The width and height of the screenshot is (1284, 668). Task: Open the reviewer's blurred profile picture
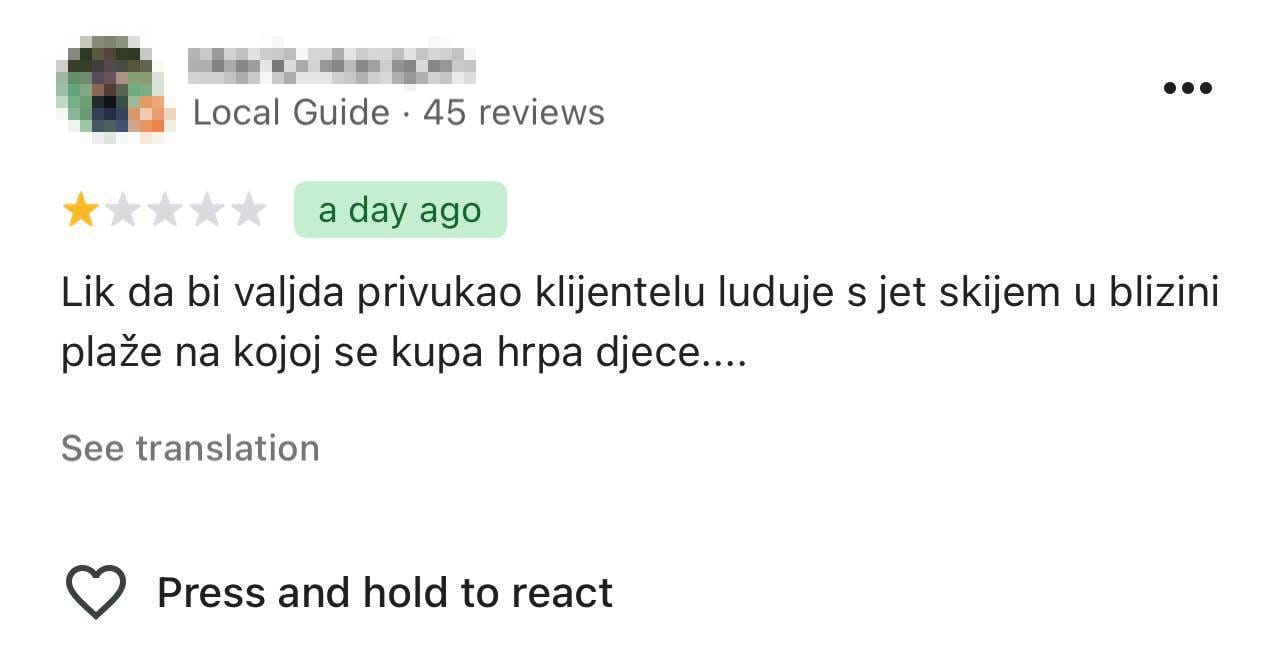[x=105, y=85]
